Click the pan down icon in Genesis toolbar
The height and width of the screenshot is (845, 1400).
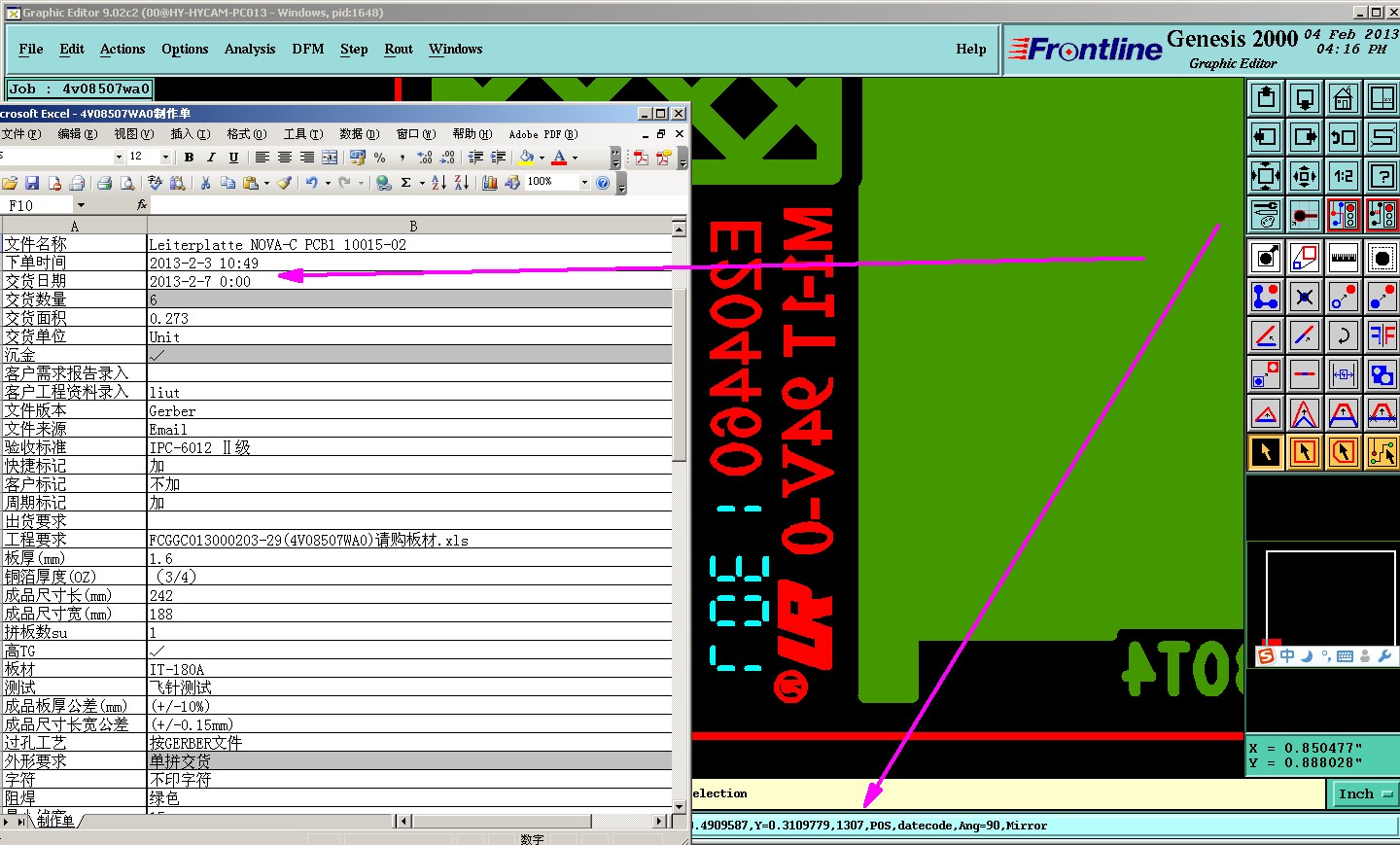[1305, 98]
